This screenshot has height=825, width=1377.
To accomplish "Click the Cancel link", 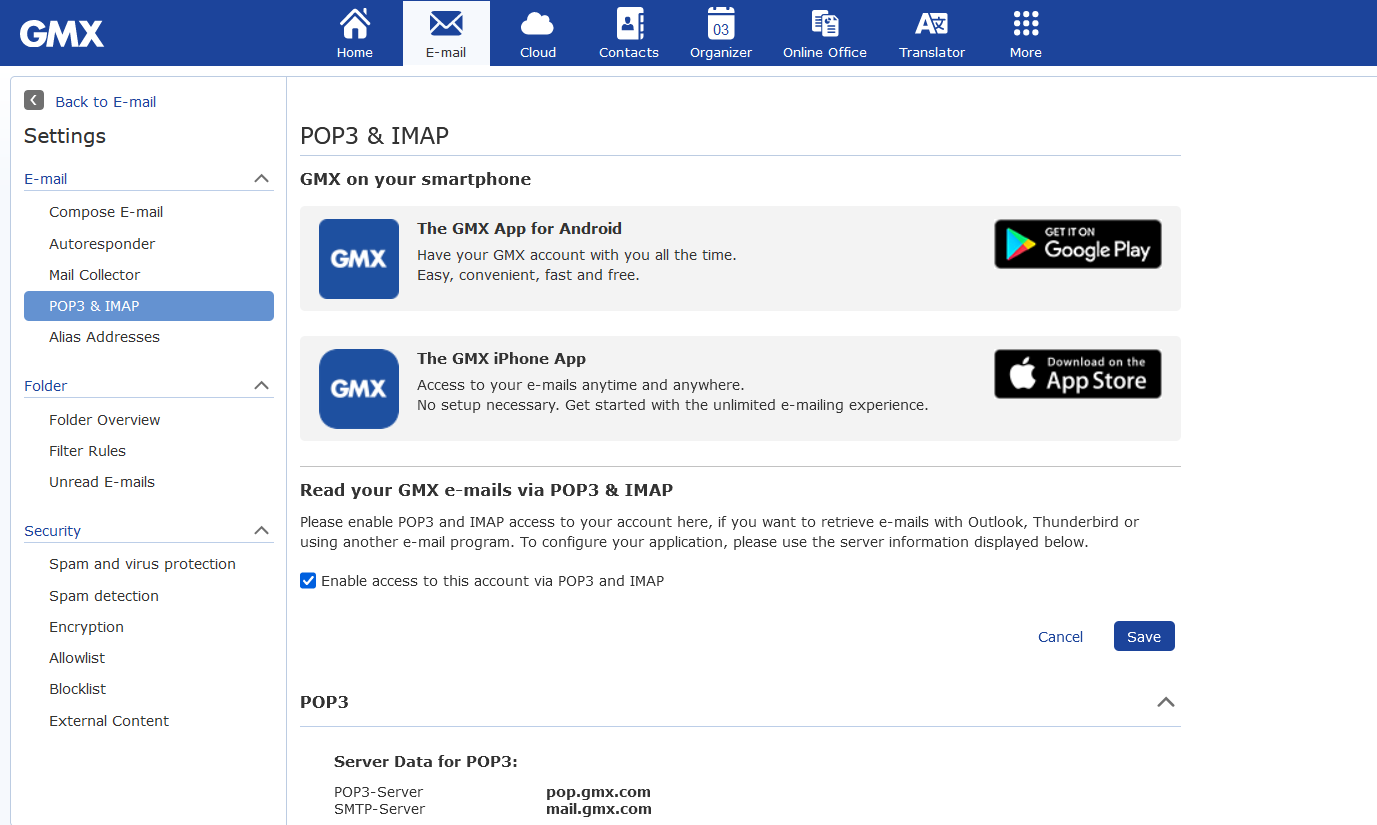I will click(x=1061, y=637).
